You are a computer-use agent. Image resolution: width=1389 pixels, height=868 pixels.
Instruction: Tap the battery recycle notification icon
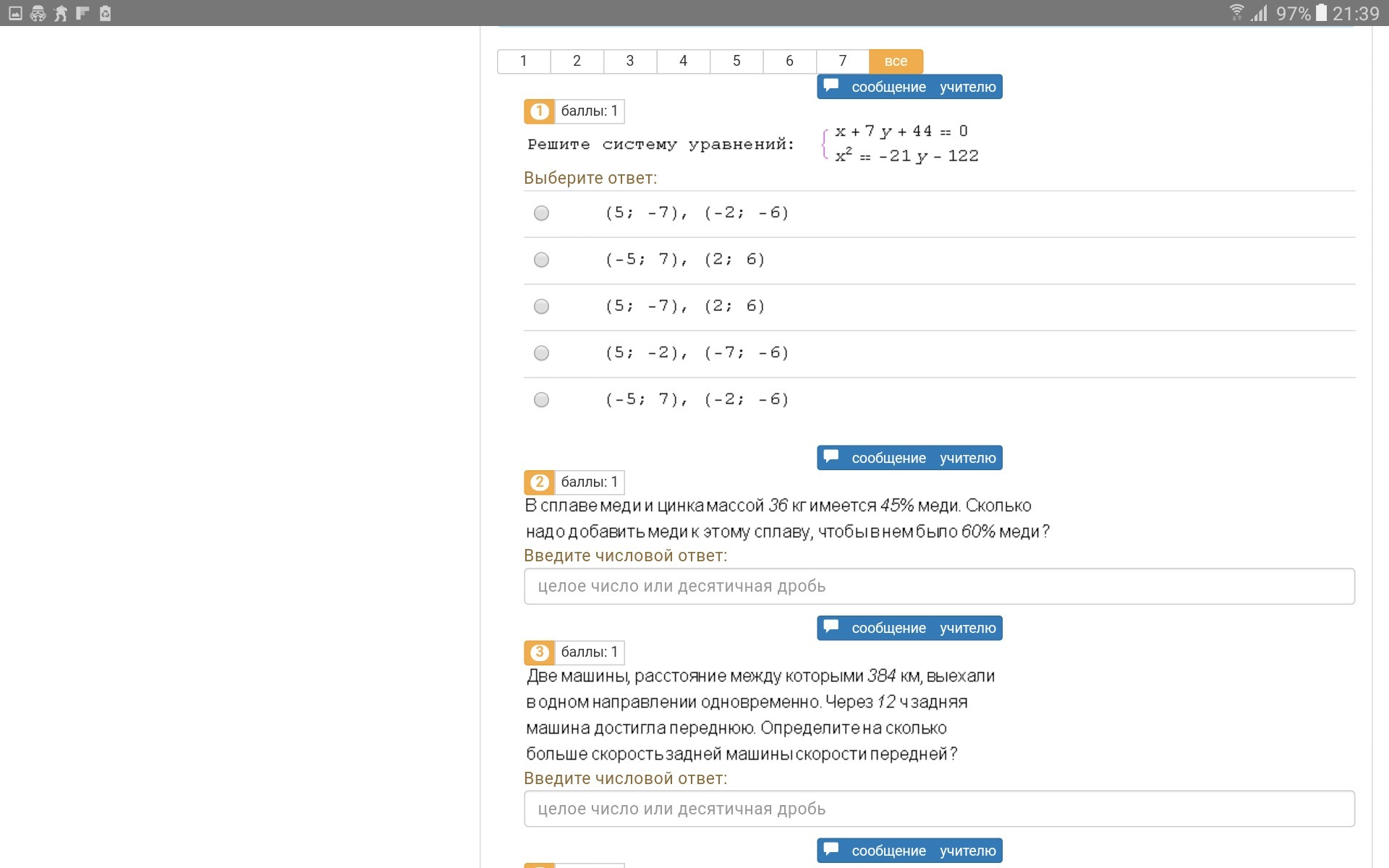(x=105, y=13)
